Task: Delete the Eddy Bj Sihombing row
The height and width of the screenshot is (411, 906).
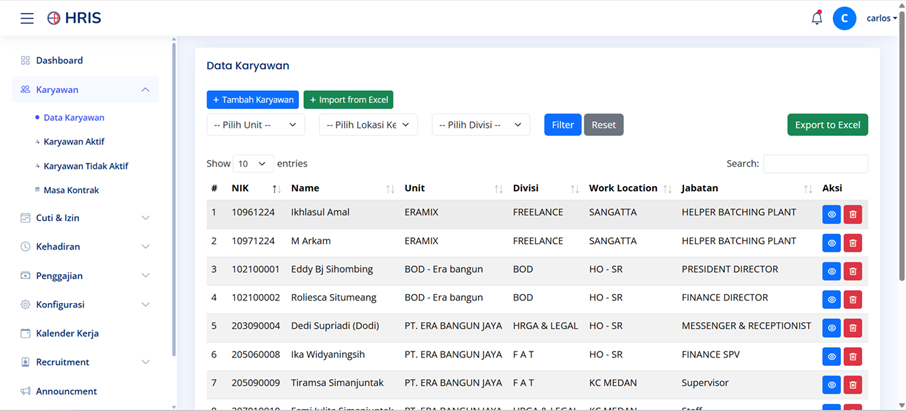Action: [x=852, y=271]
